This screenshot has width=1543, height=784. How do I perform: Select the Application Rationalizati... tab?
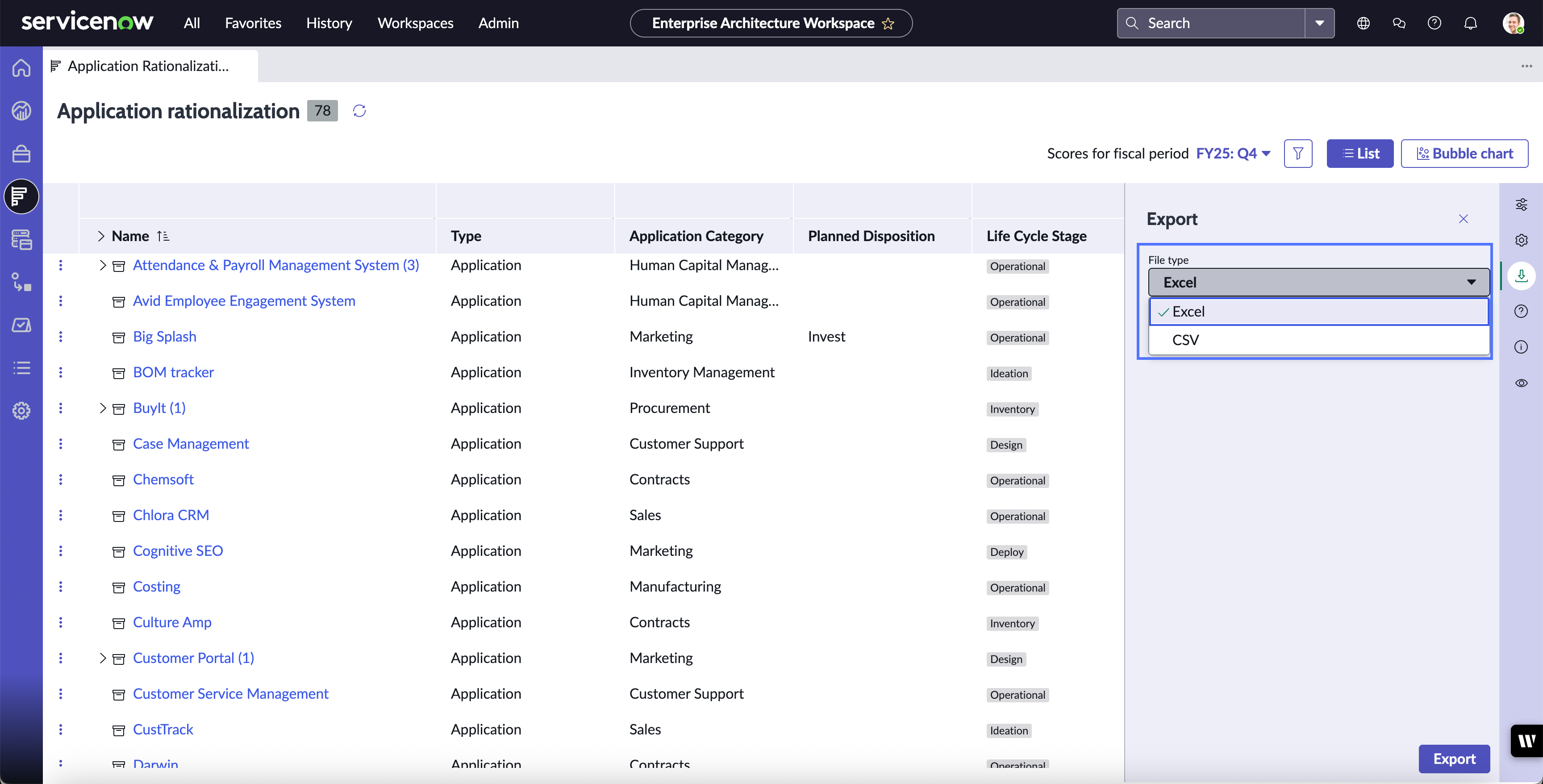pyautogui.click(x=150, y=66)
